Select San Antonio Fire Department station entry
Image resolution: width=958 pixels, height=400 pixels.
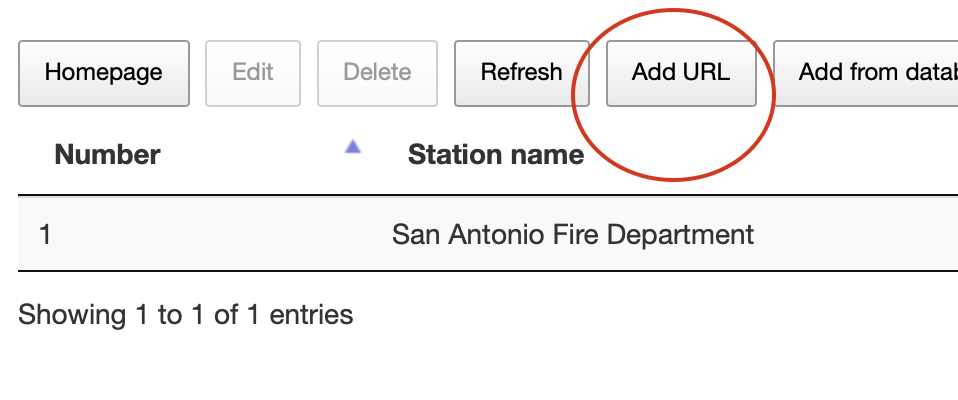(572, 235)
